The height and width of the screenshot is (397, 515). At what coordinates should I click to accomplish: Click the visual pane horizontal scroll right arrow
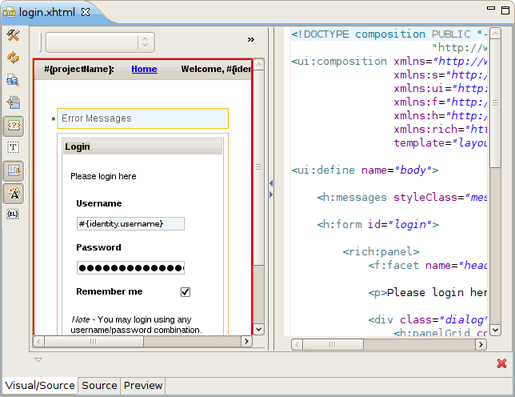[246, 341]
